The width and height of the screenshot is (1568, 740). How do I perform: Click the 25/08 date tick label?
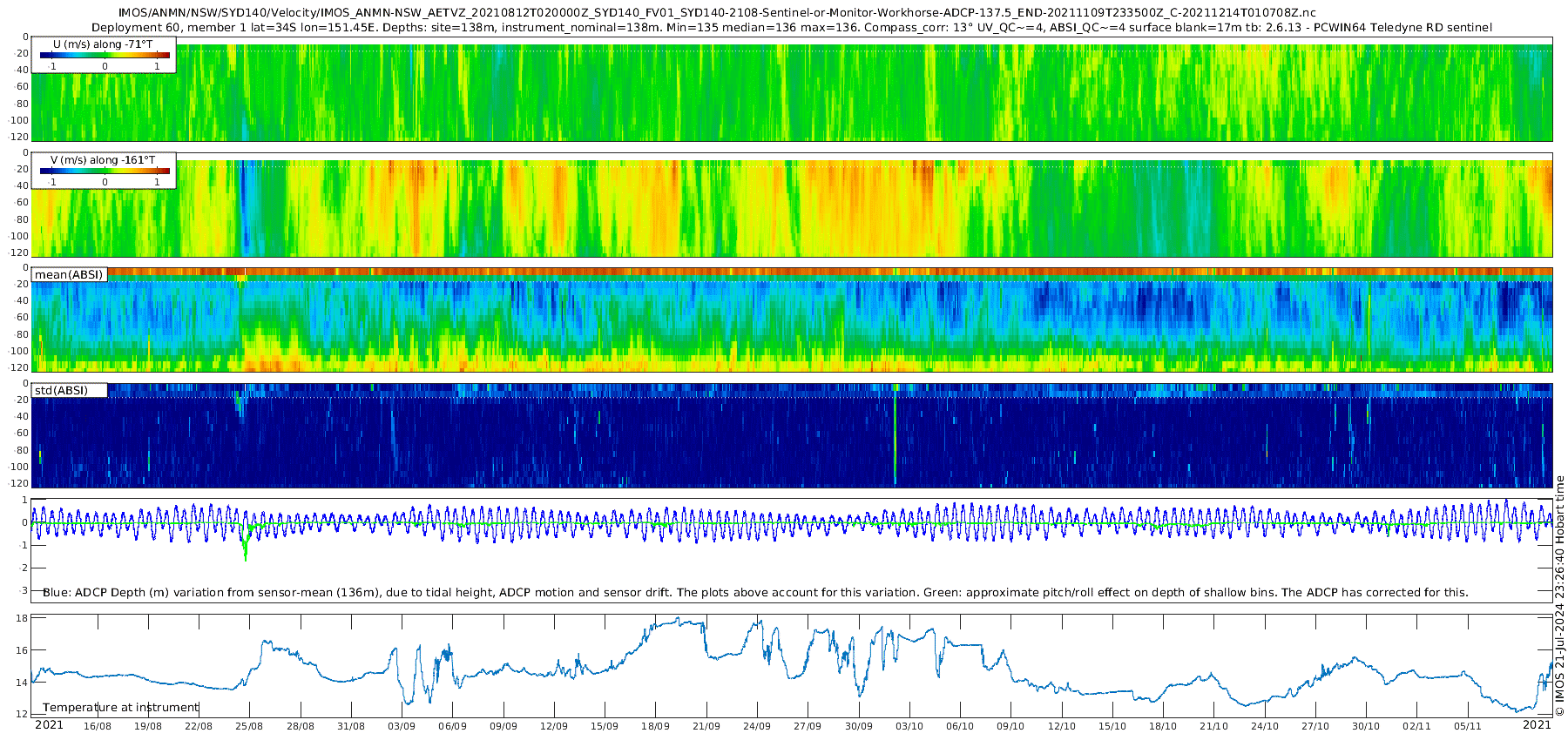(x=249, y=726)
